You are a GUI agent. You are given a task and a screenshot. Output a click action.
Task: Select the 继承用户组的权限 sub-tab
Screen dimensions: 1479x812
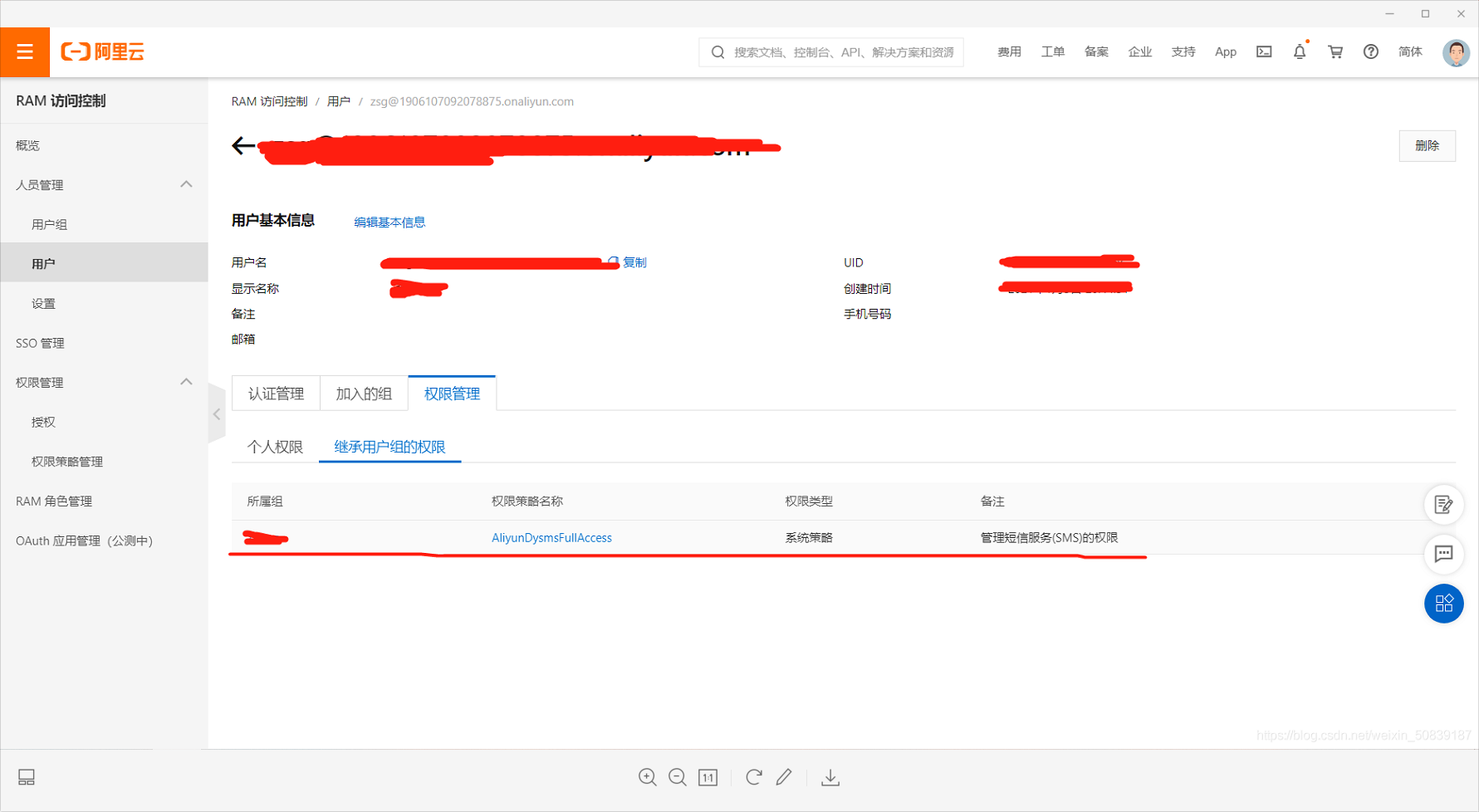pos(389,447)
